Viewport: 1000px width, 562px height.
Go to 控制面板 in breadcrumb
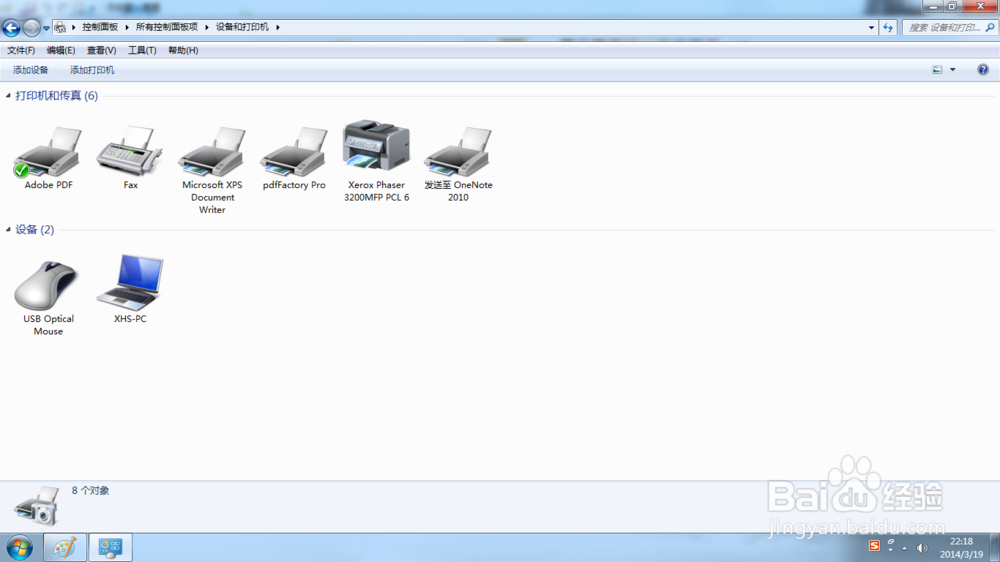click(x=100, y=27)
